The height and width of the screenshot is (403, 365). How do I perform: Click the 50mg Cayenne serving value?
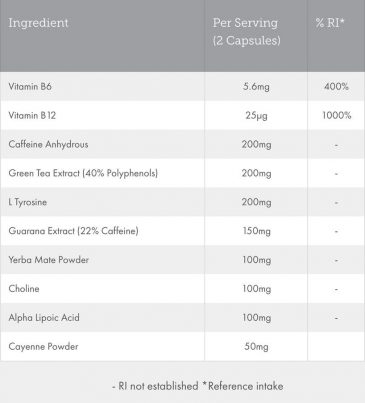[x=256, y=347]
